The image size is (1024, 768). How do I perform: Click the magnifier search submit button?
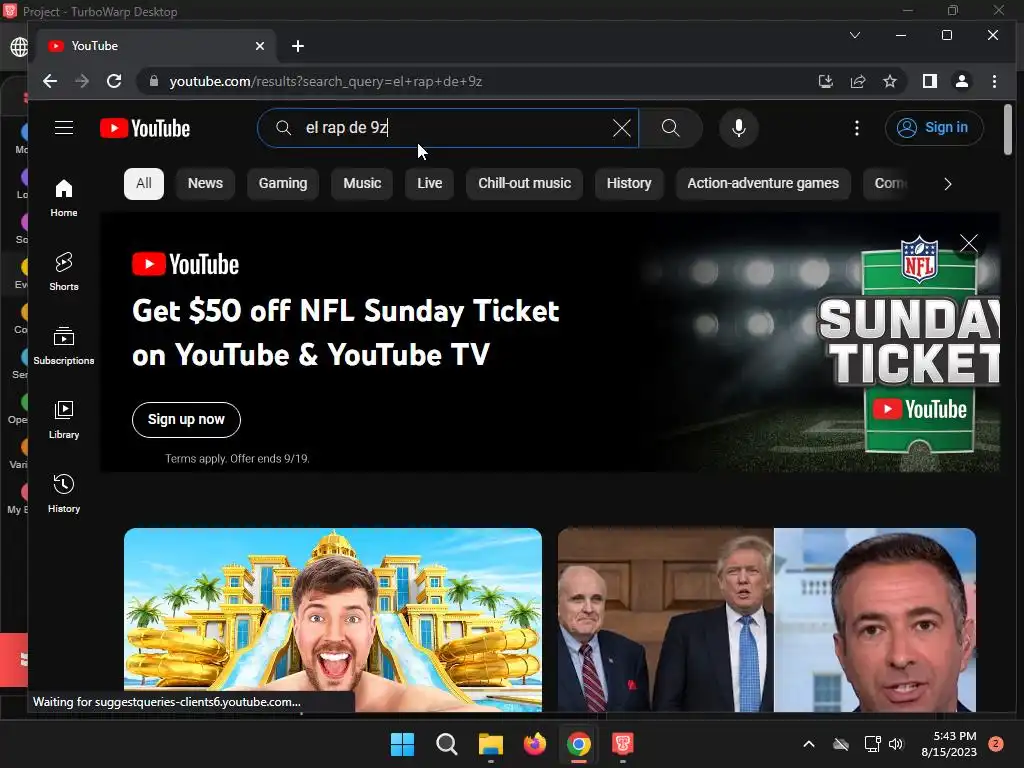[x=671, y=128]
